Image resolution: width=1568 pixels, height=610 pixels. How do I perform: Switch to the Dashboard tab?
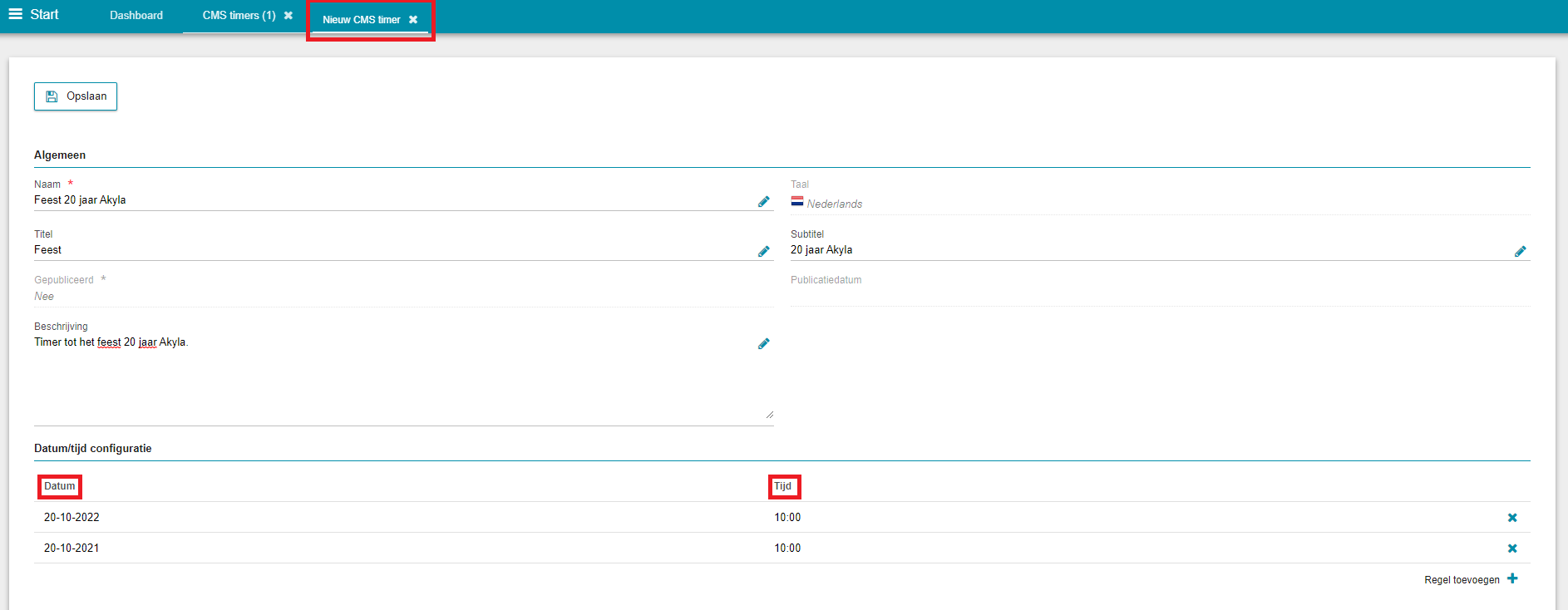click(136, 16)
